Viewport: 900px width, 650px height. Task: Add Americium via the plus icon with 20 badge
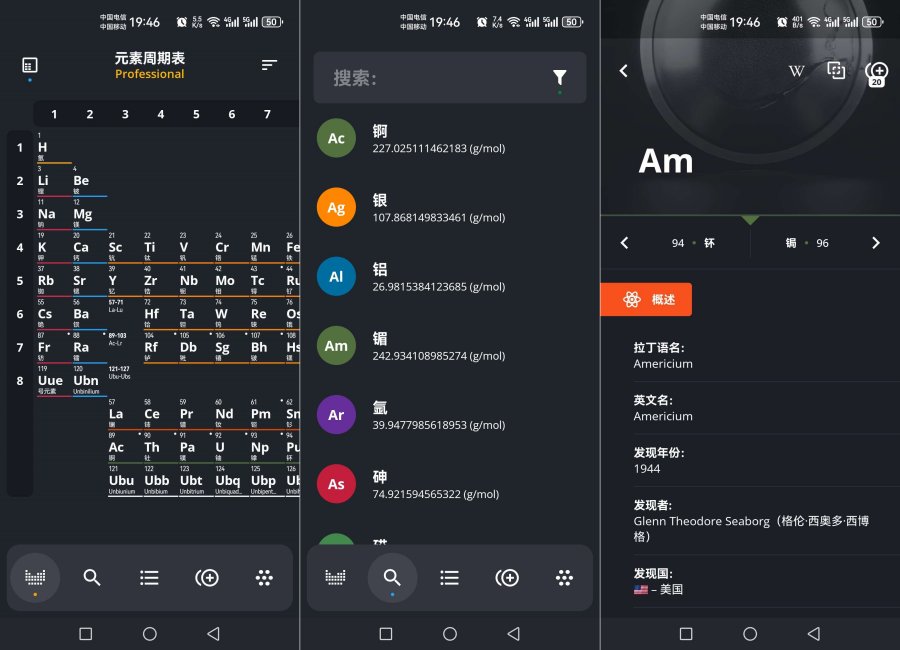876,72
